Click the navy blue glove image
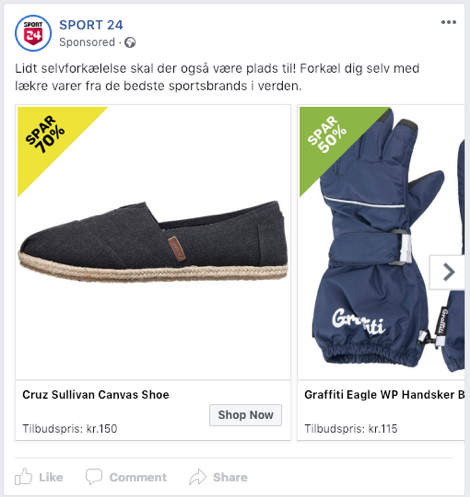The image size is (470, 497). click(380, 242)
